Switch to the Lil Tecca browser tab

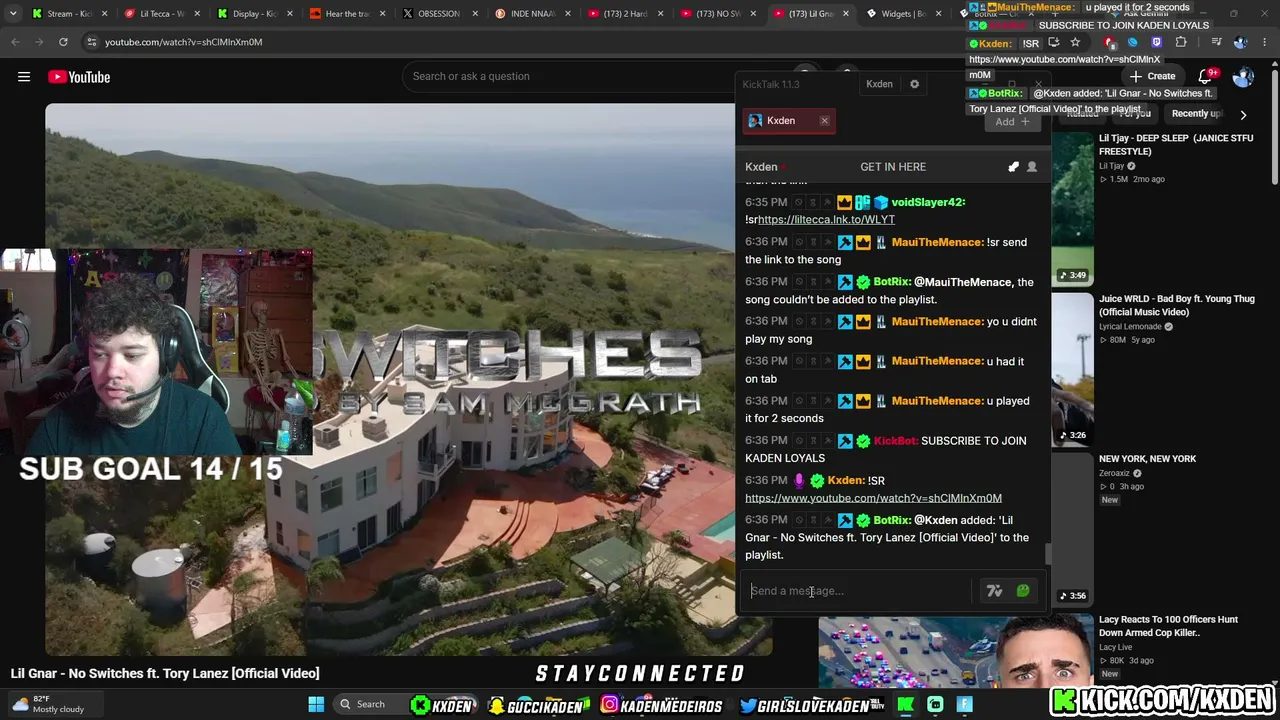pos(160,14)
